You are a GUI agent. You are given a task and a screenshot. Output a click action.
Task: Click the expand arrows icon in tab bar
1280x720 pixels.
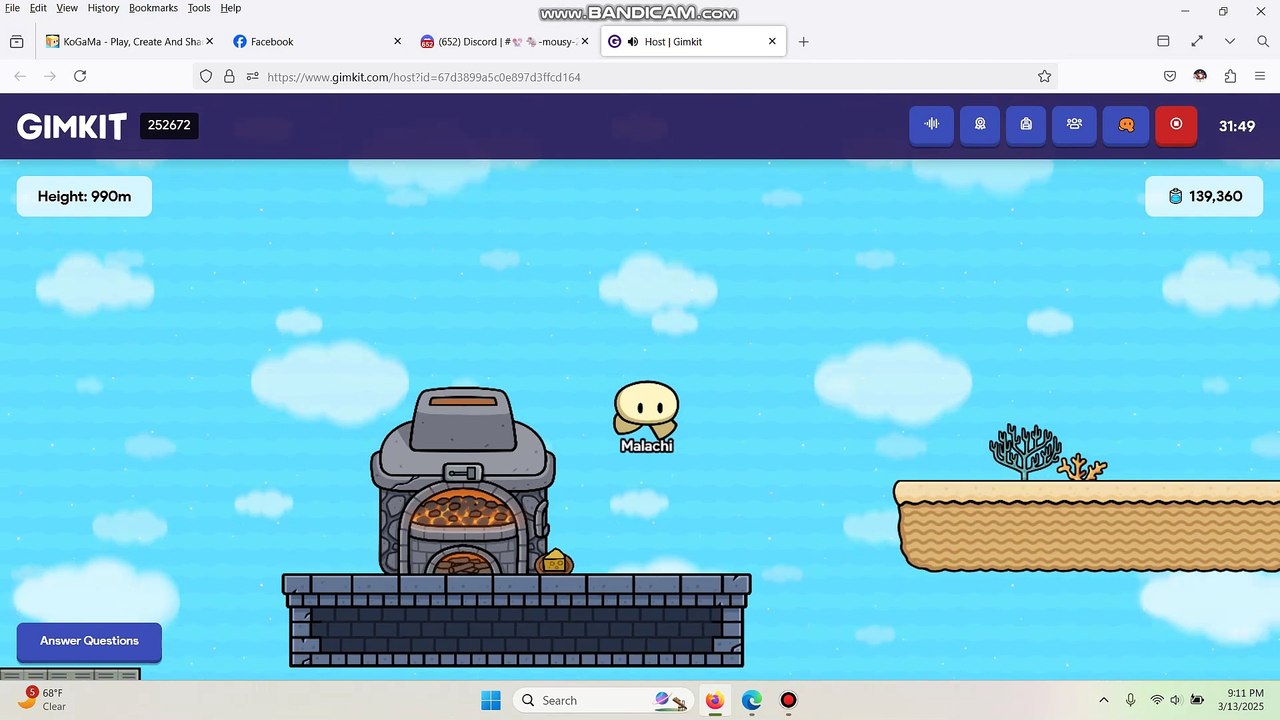tap(1197, 41)
